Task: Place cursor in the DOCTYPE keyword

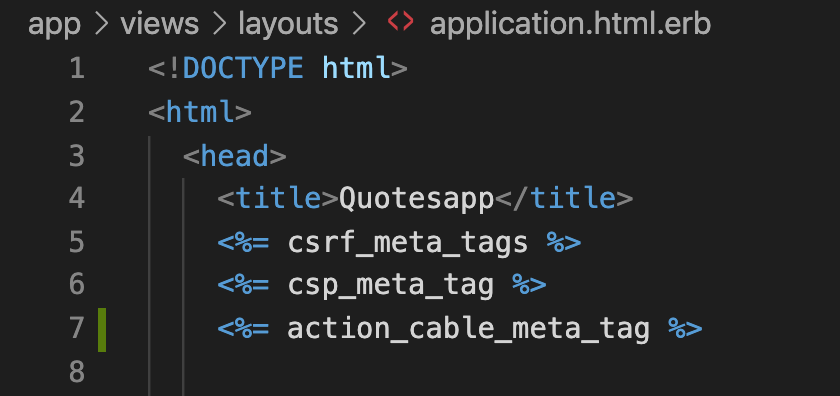Action: [243, 69]
